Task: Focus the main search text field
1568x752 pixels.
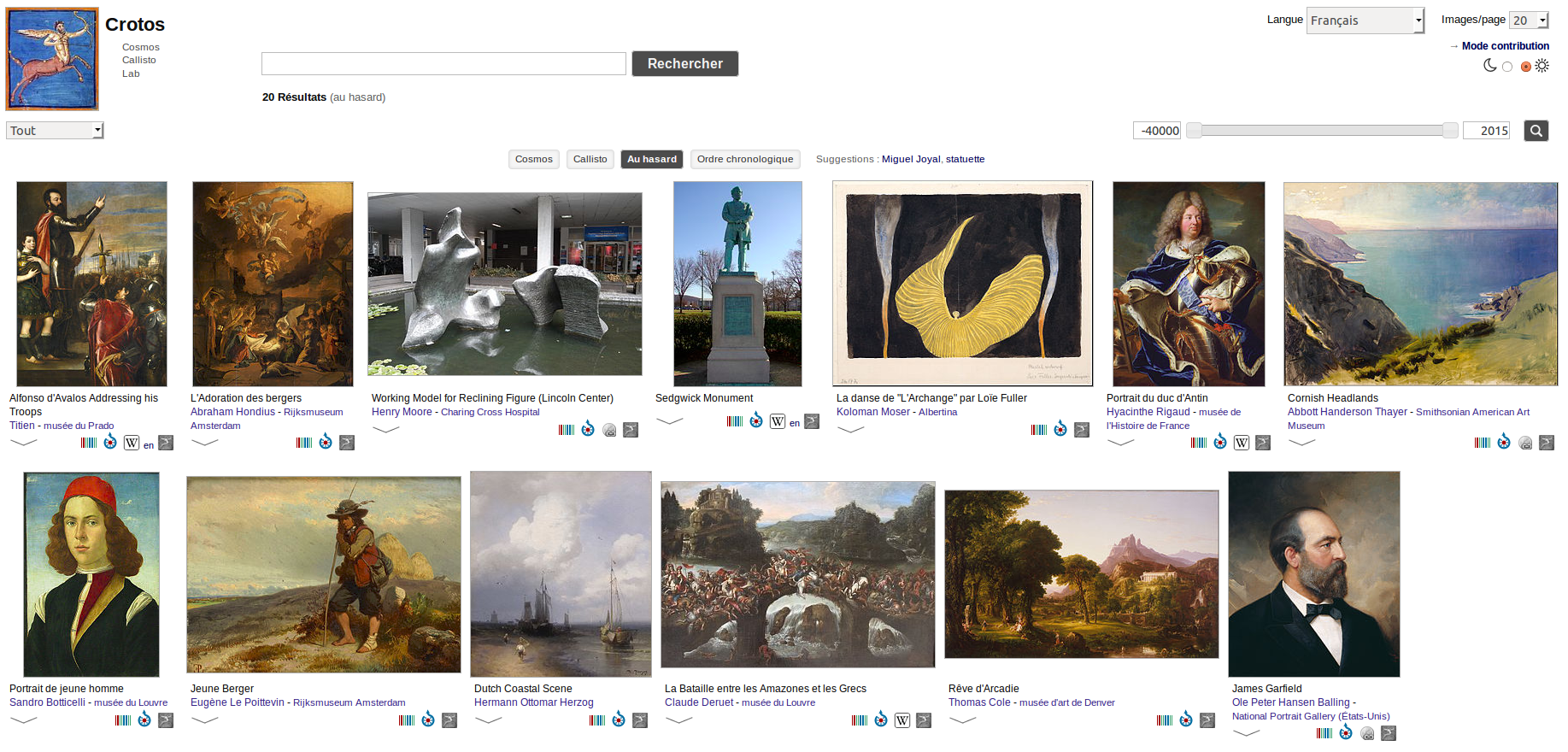Action: point(443,64)
